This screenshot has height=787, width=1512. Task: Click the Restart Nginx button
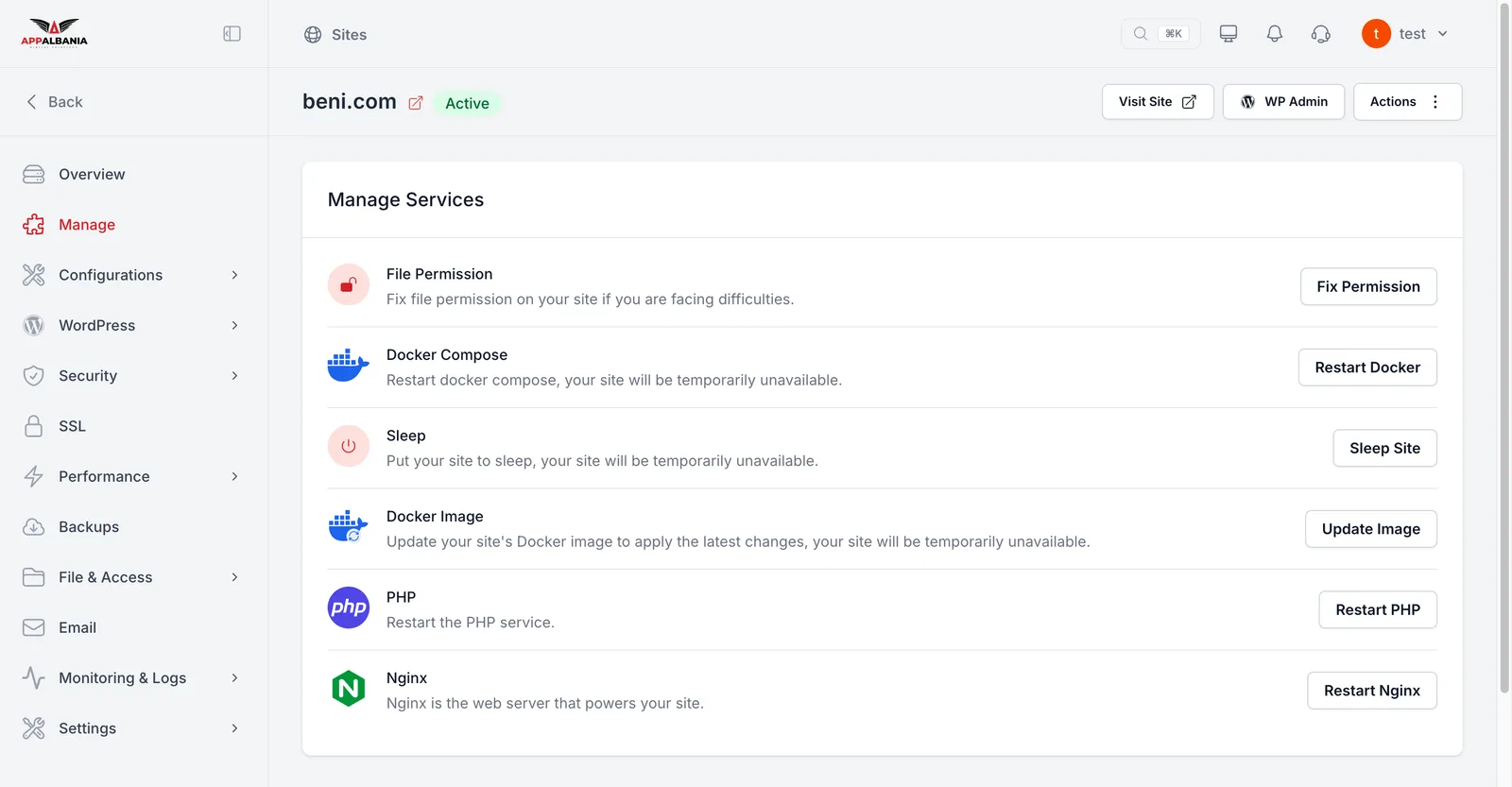1372,691
